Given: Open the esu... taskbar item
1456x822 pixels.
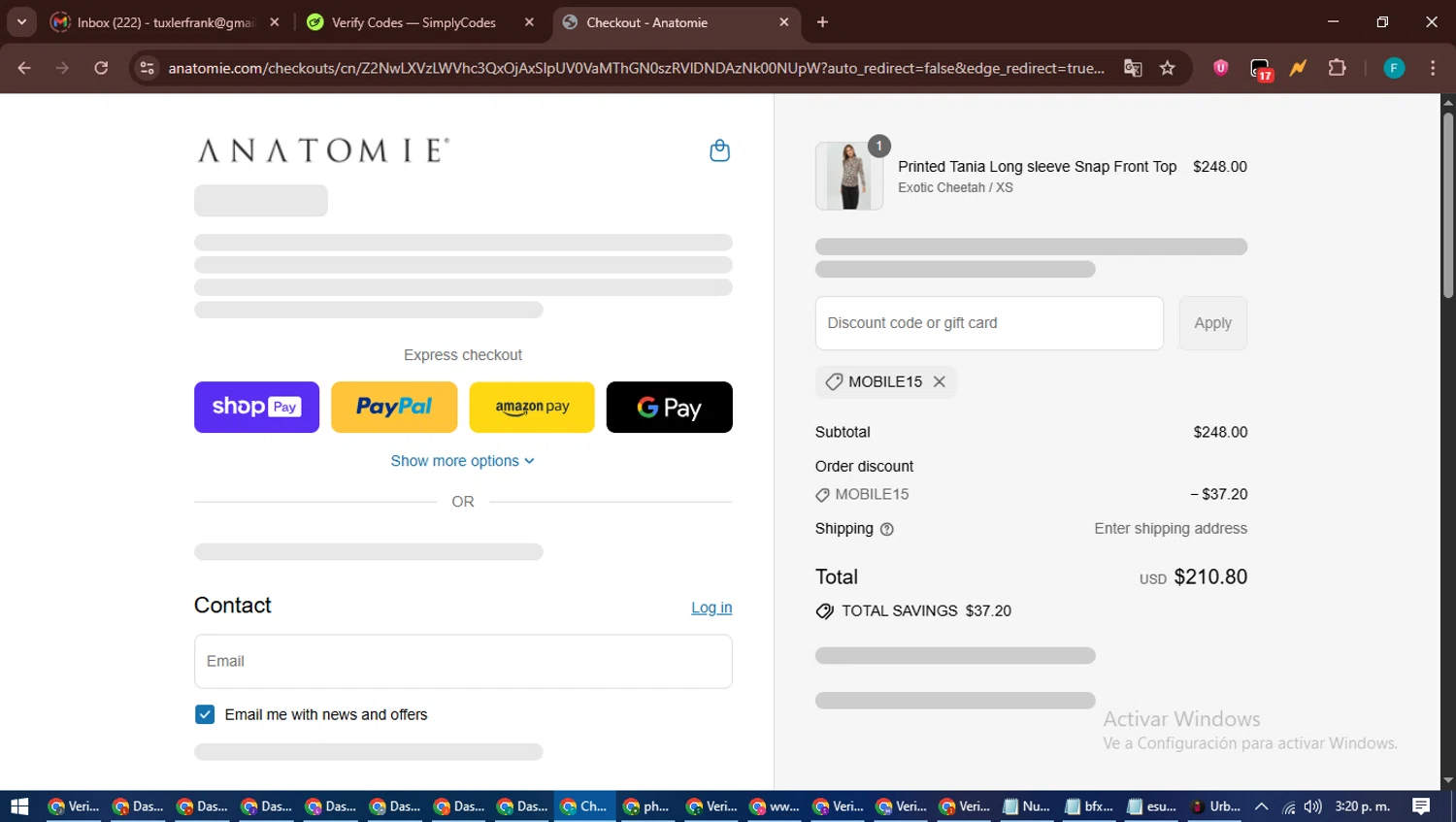Looking at the screenshot, I should click(x=1152, y=806).
